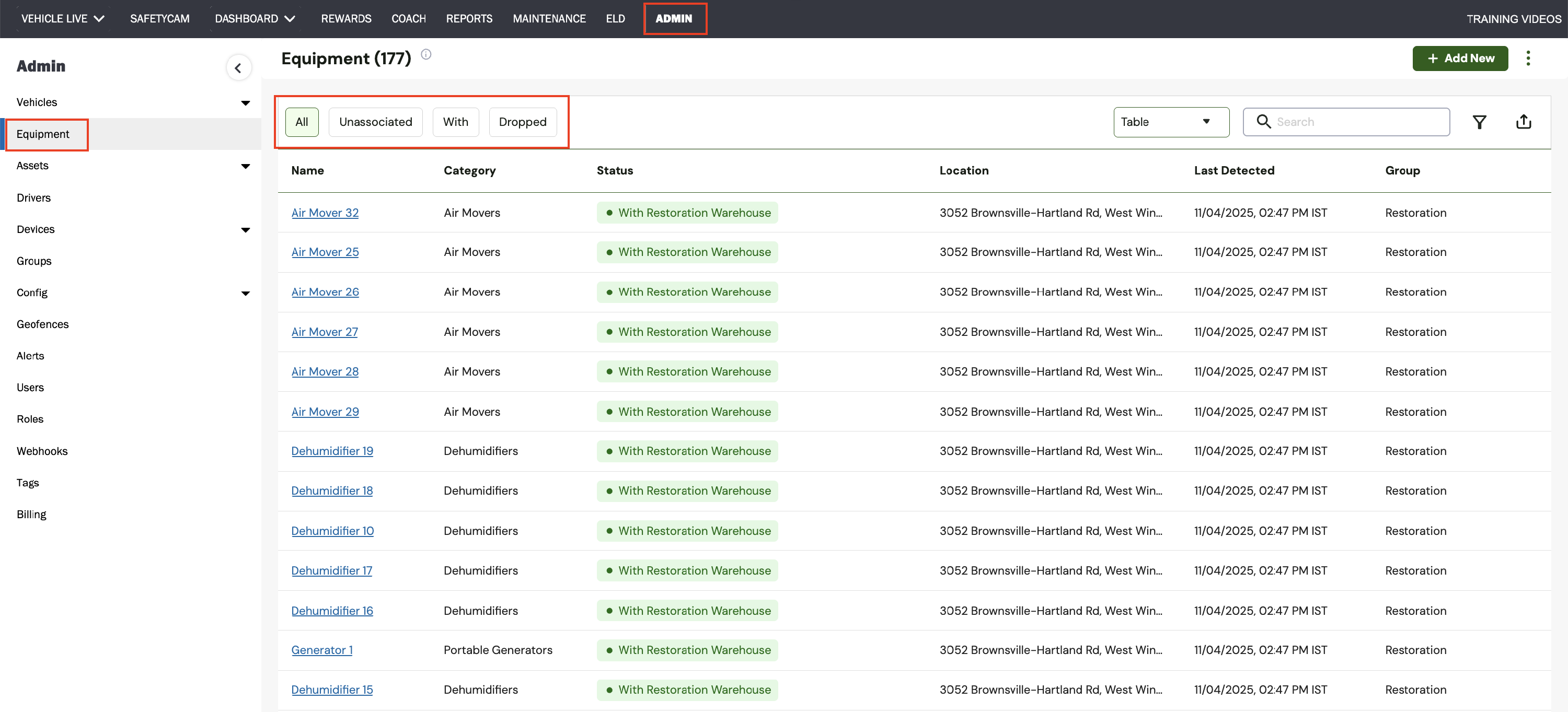Screen dimensions: 1568x712
Task: Select the Unassociated filter chip
Action: [375, 122]
